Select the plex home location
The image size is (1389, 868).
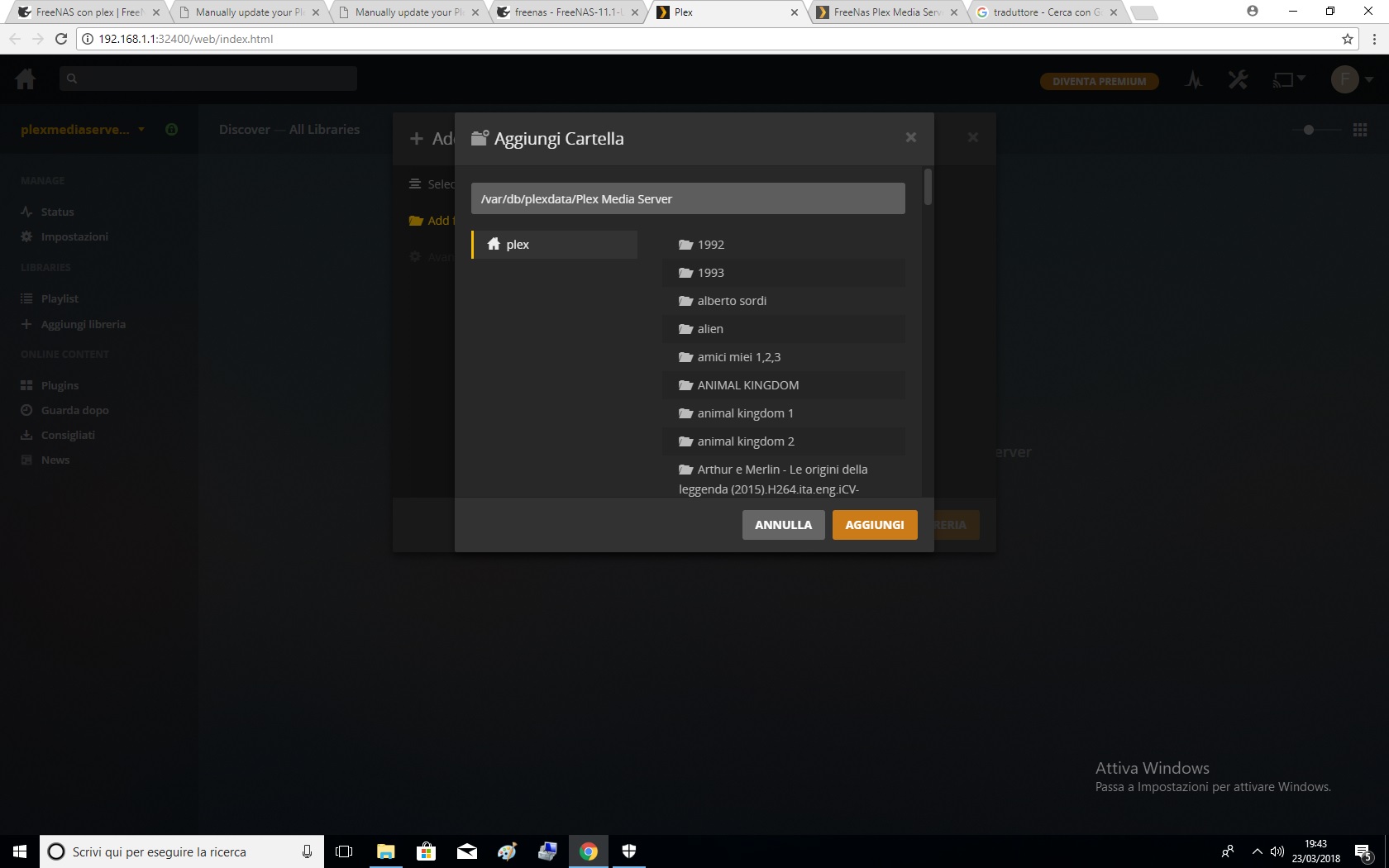click(555, 245)
